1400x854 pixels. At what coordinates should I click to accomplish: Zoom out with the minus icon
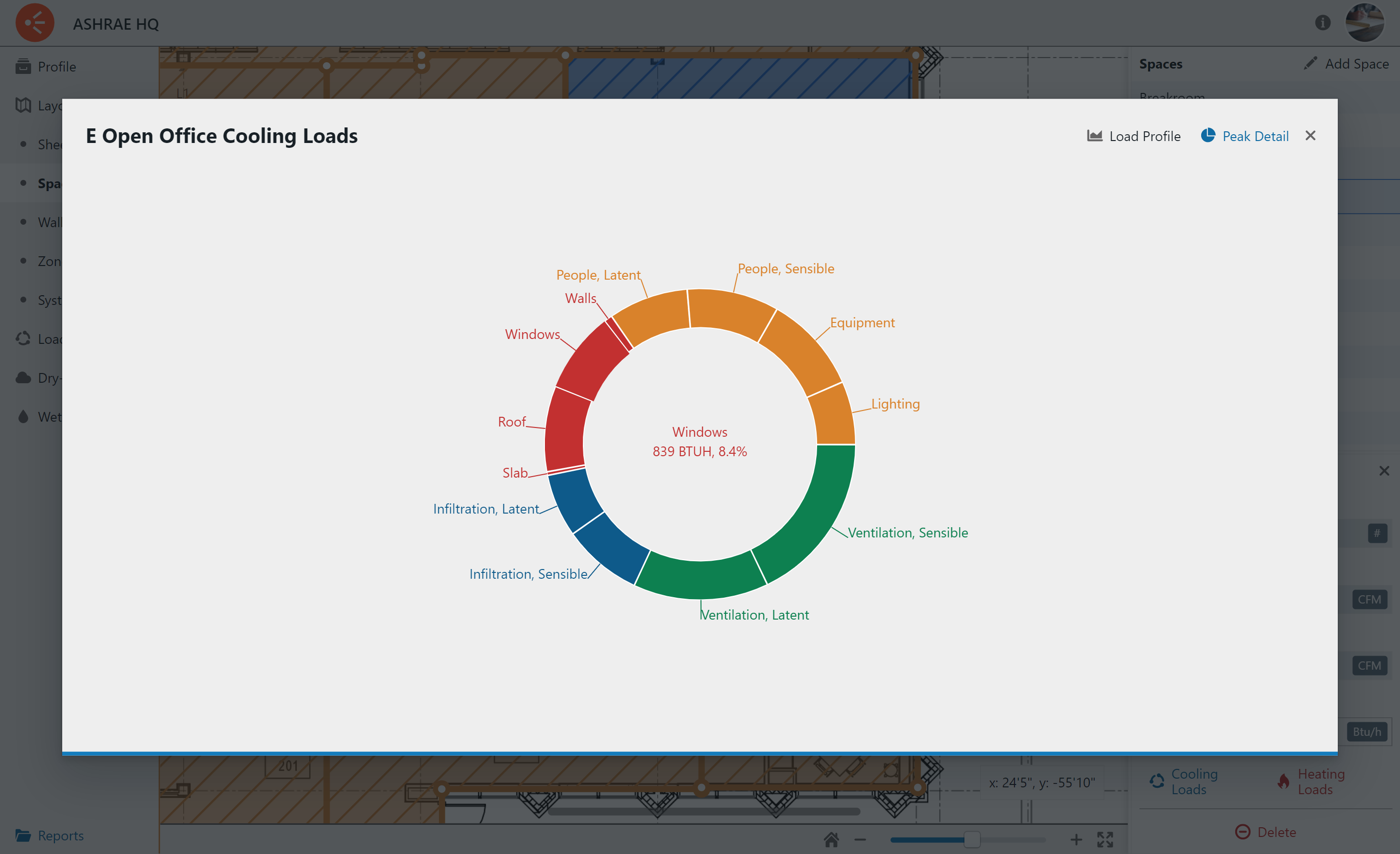pyautogui.click(x=860, y=839)
